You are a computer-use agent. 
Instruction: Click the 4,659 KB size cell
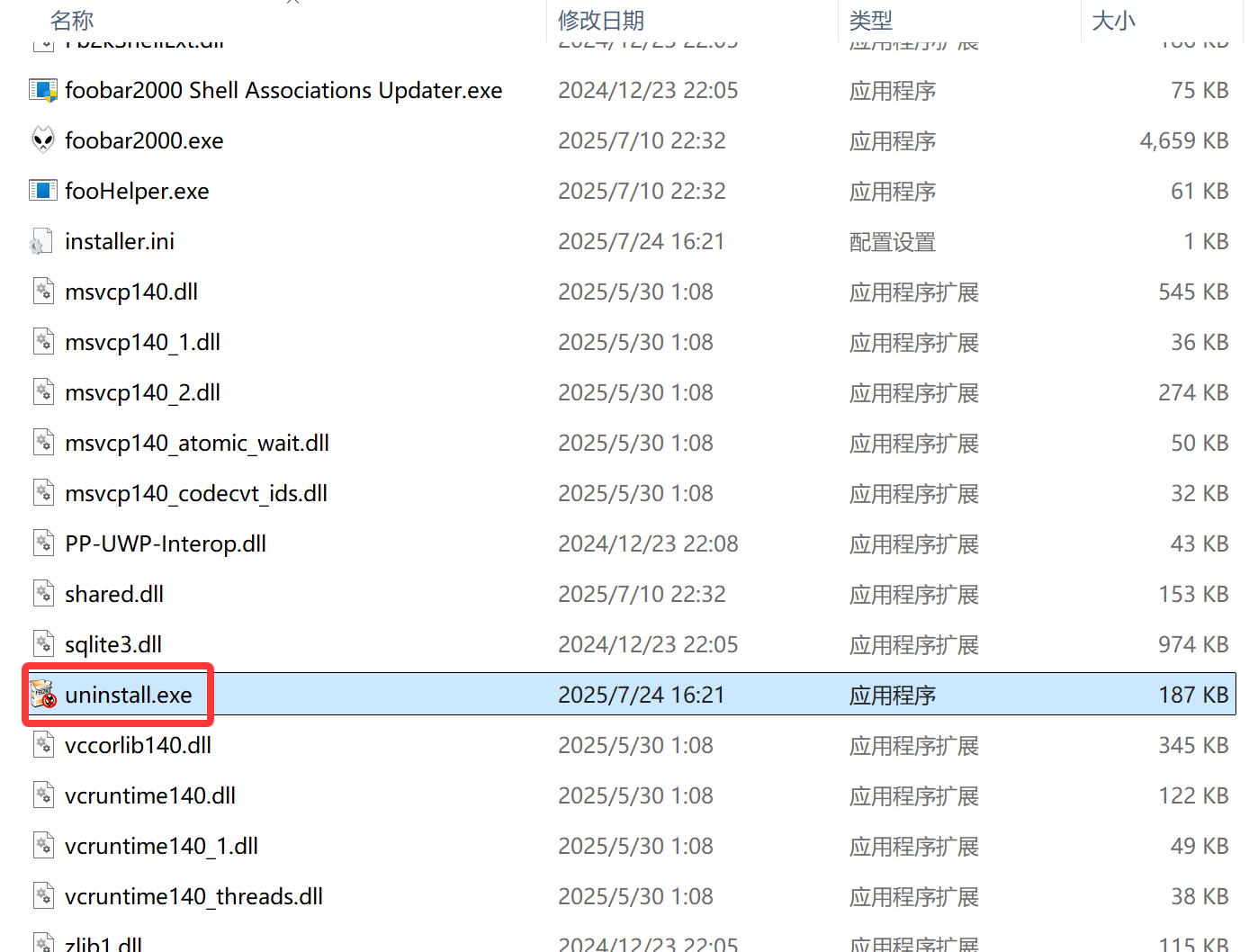point(1183,140)
